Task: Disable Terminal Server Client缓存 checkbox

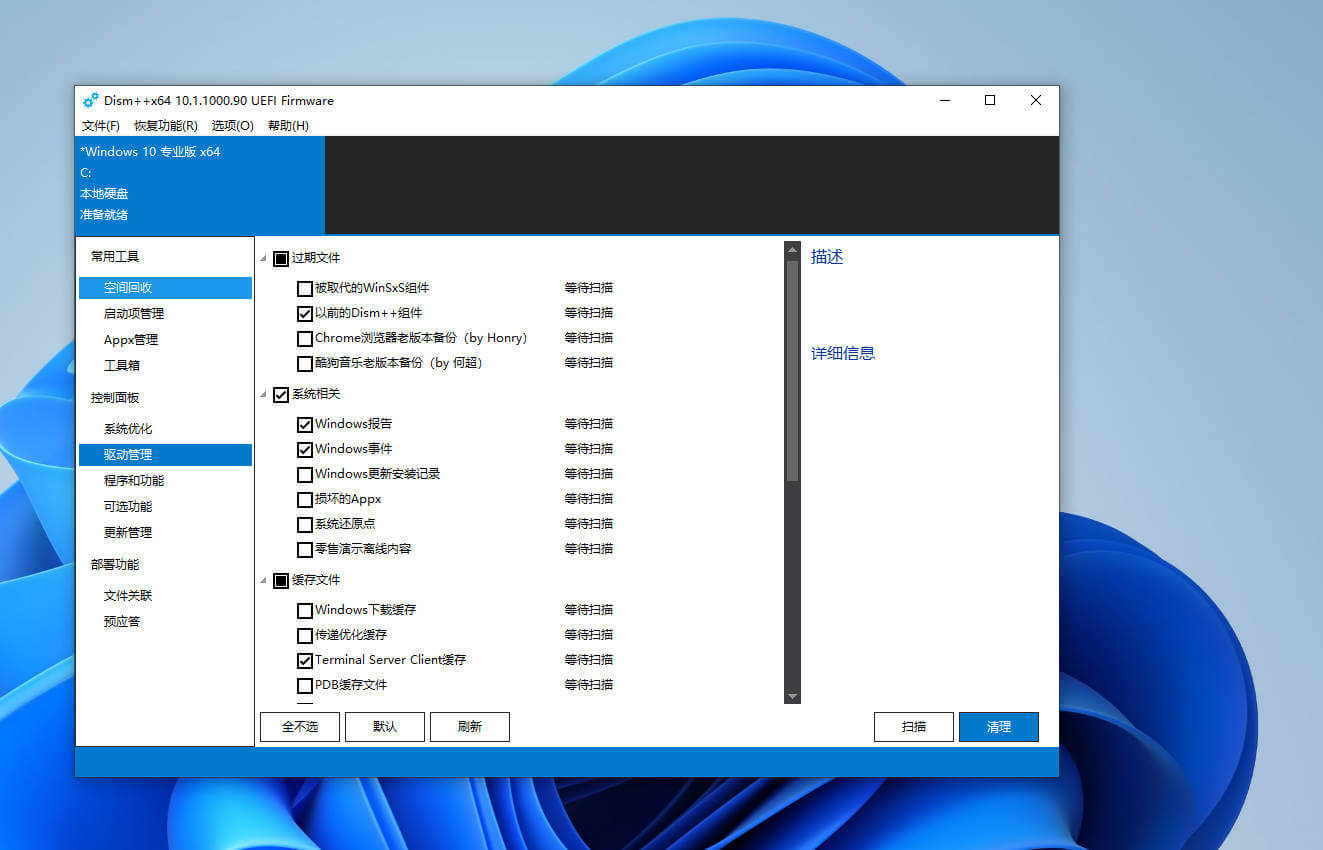Action: 305,661
